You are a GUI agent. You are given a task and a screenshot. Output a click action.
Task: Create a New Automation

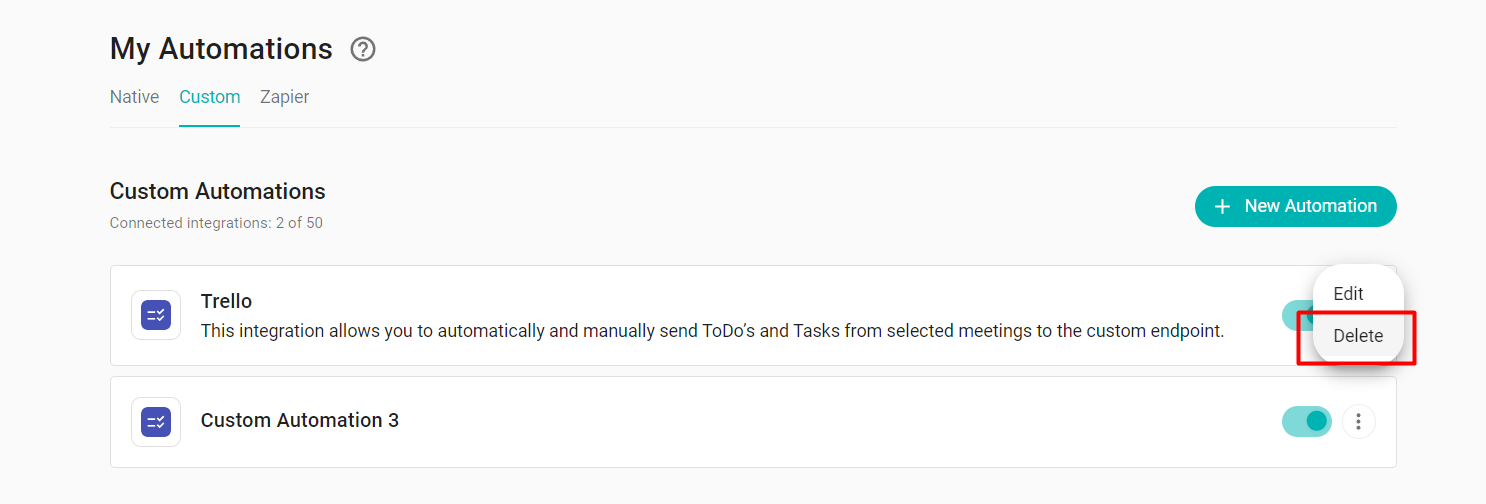(1295, 206)
